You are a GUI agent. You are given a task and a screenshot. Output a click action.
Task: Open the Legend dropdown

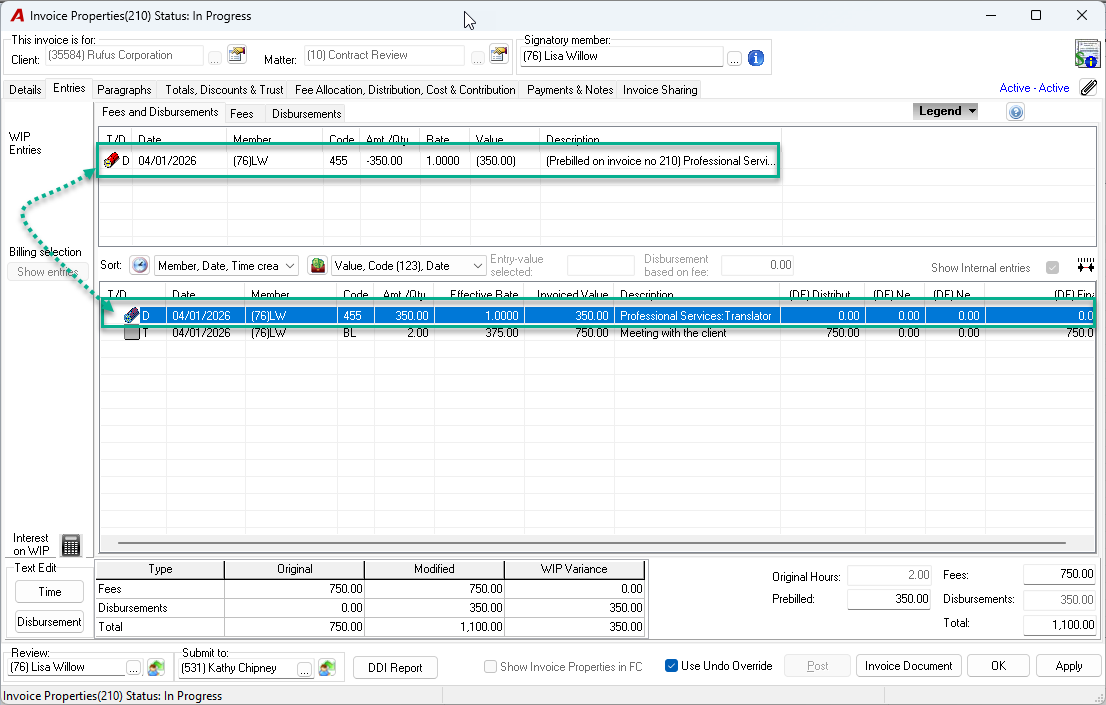pyautogui.click(x=946, y=111)
